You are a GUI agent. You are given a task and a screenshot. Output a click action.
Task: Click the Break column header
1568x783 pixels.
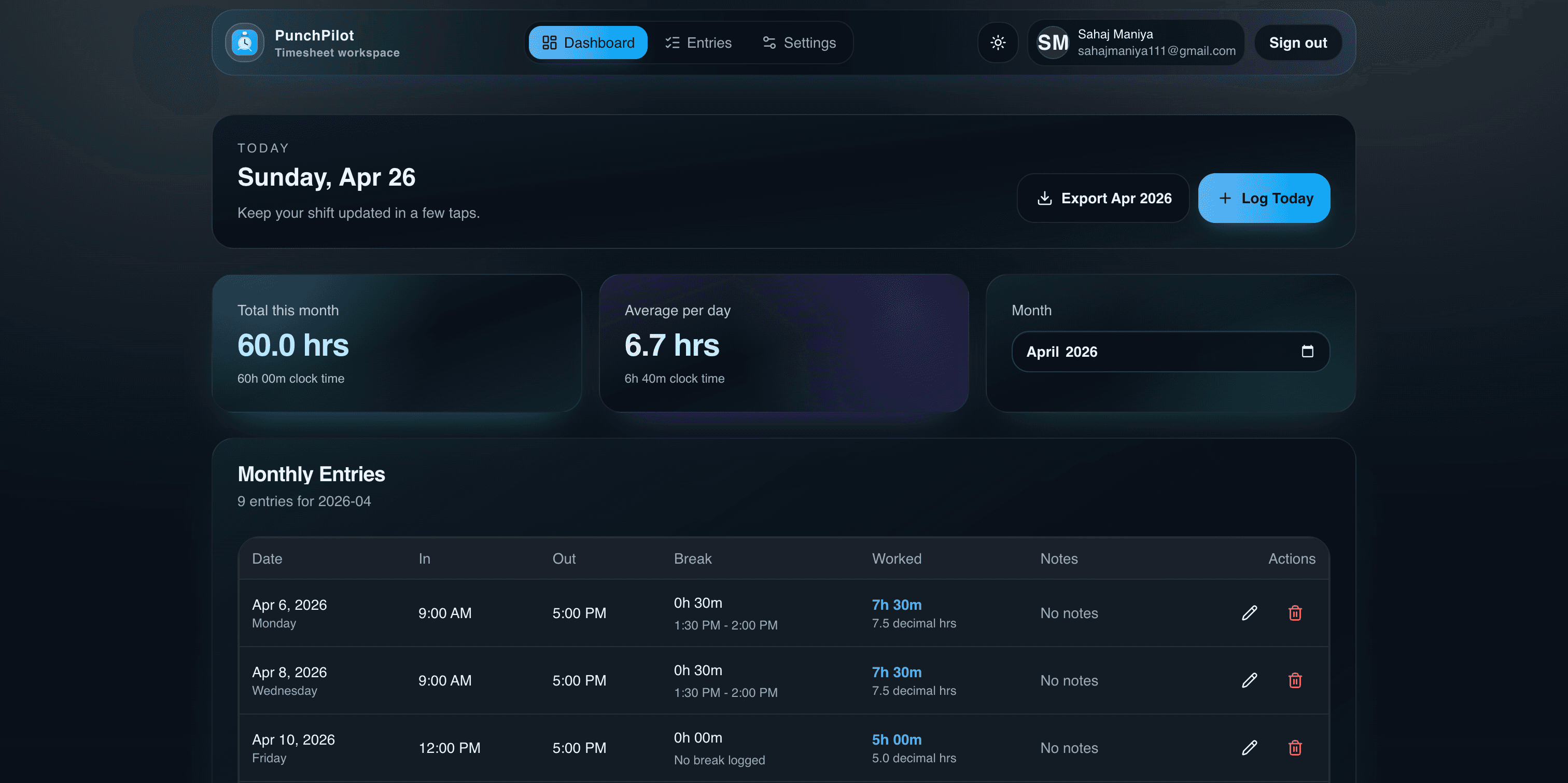point(693,559)
